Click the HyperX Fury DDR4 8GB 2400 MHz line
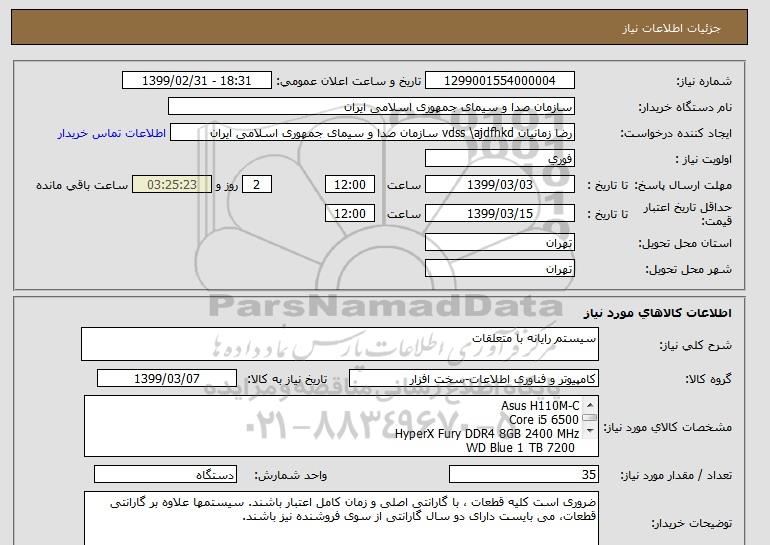This screenshot has width=770, height=545. click(x=487, y=434)
